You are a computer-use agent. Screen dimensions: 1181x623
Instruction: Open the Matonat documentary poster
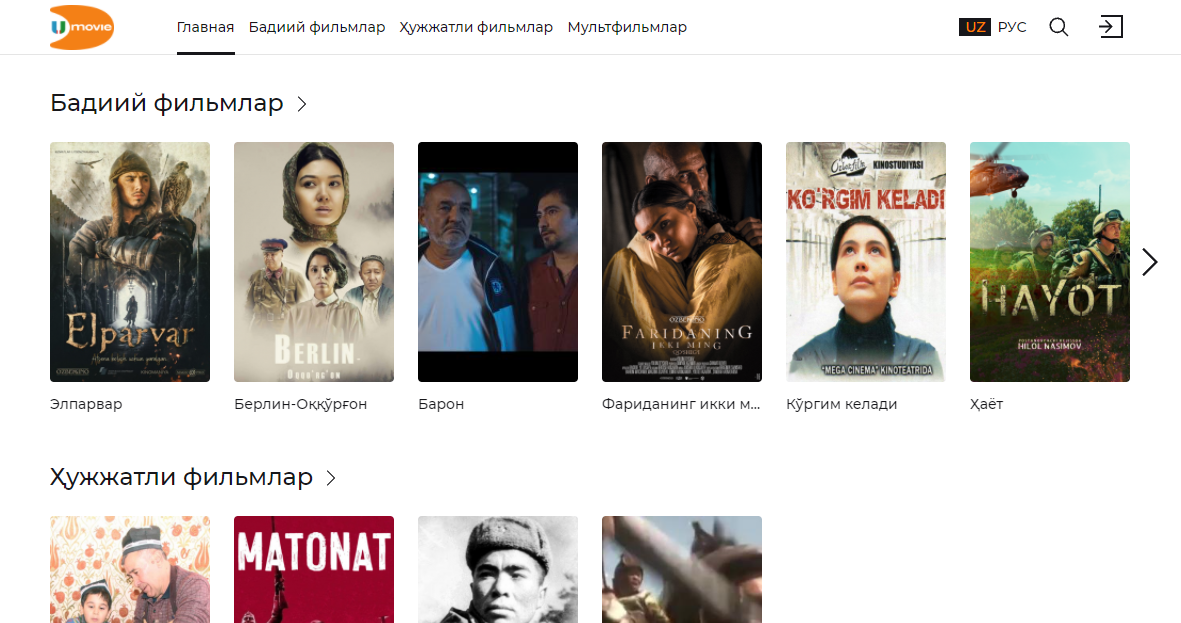[314, 570]
